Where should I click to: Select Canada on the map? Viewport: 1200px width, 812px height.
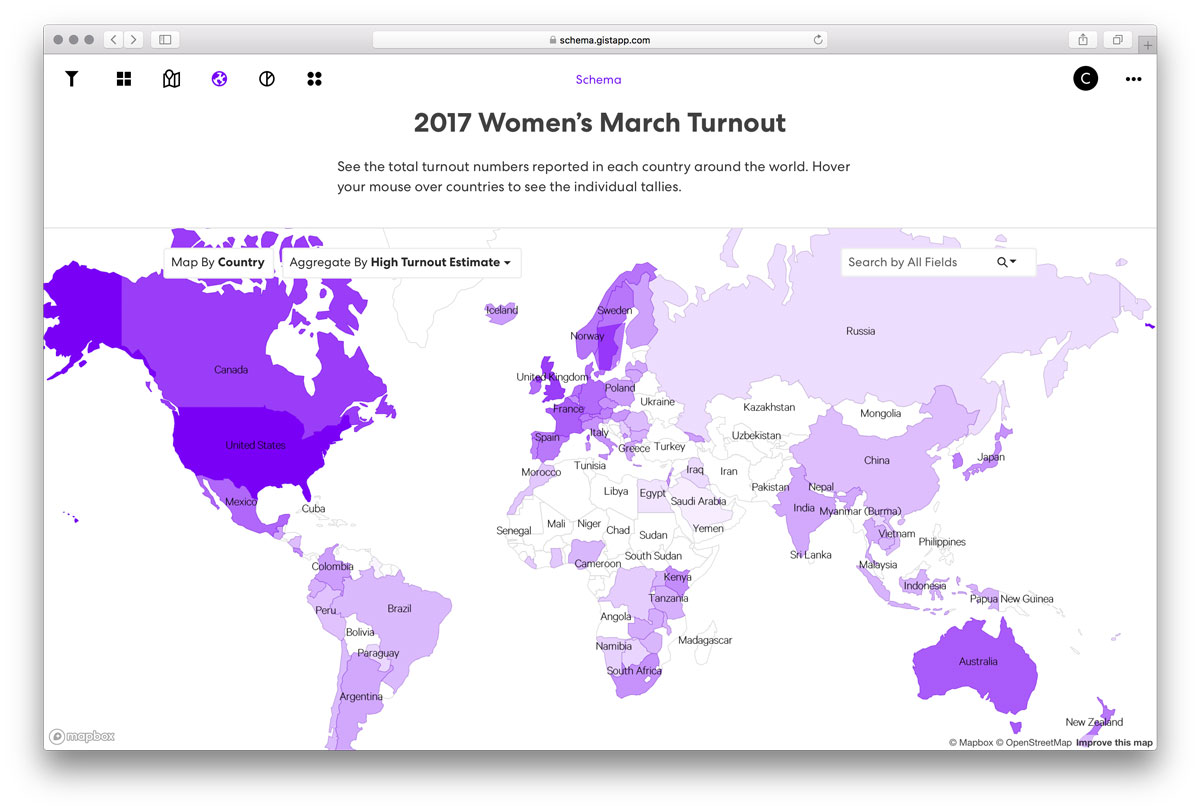231,370
